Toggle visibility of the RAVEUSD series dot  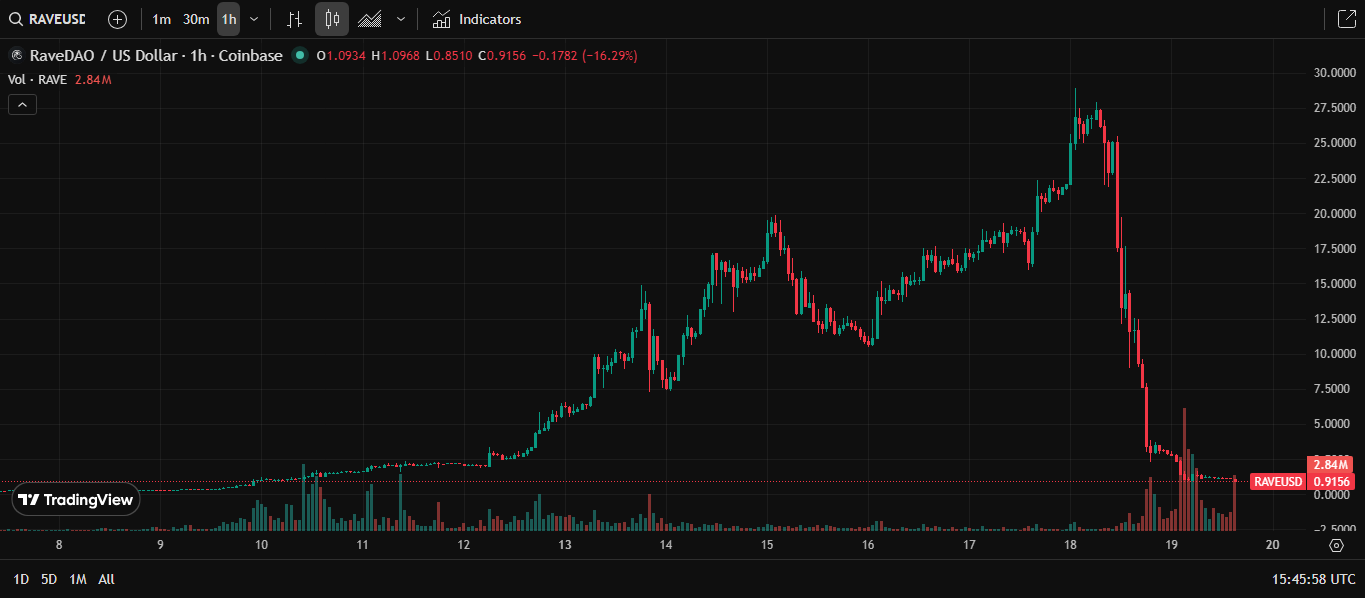tap(298, 56)
